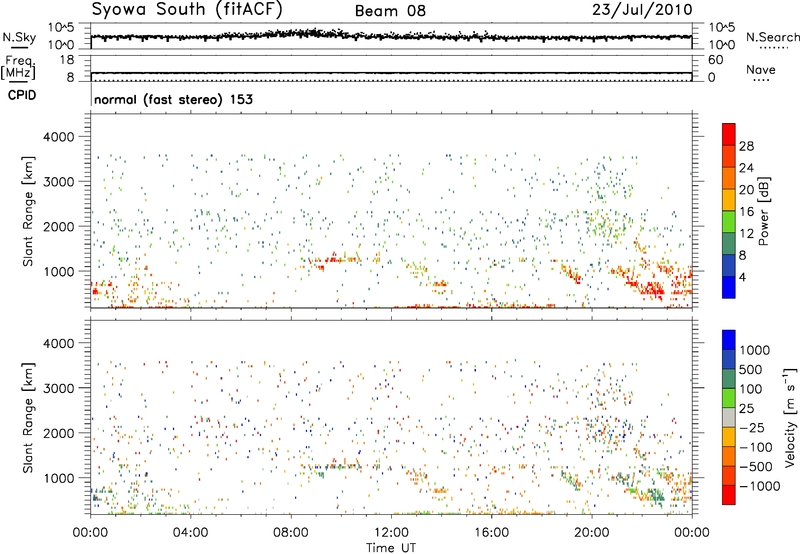Click the 'Power [dB]' color bar label

tap(763, 211)
